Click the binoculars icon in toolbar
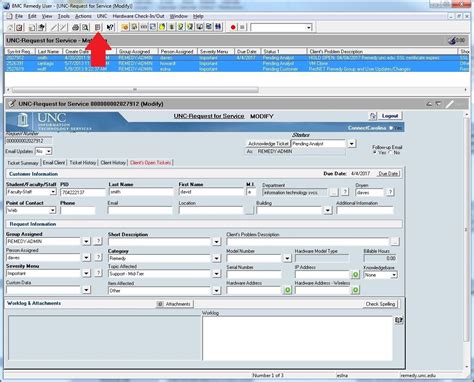This screenshot has width=474, height=382. coord(218,27)
